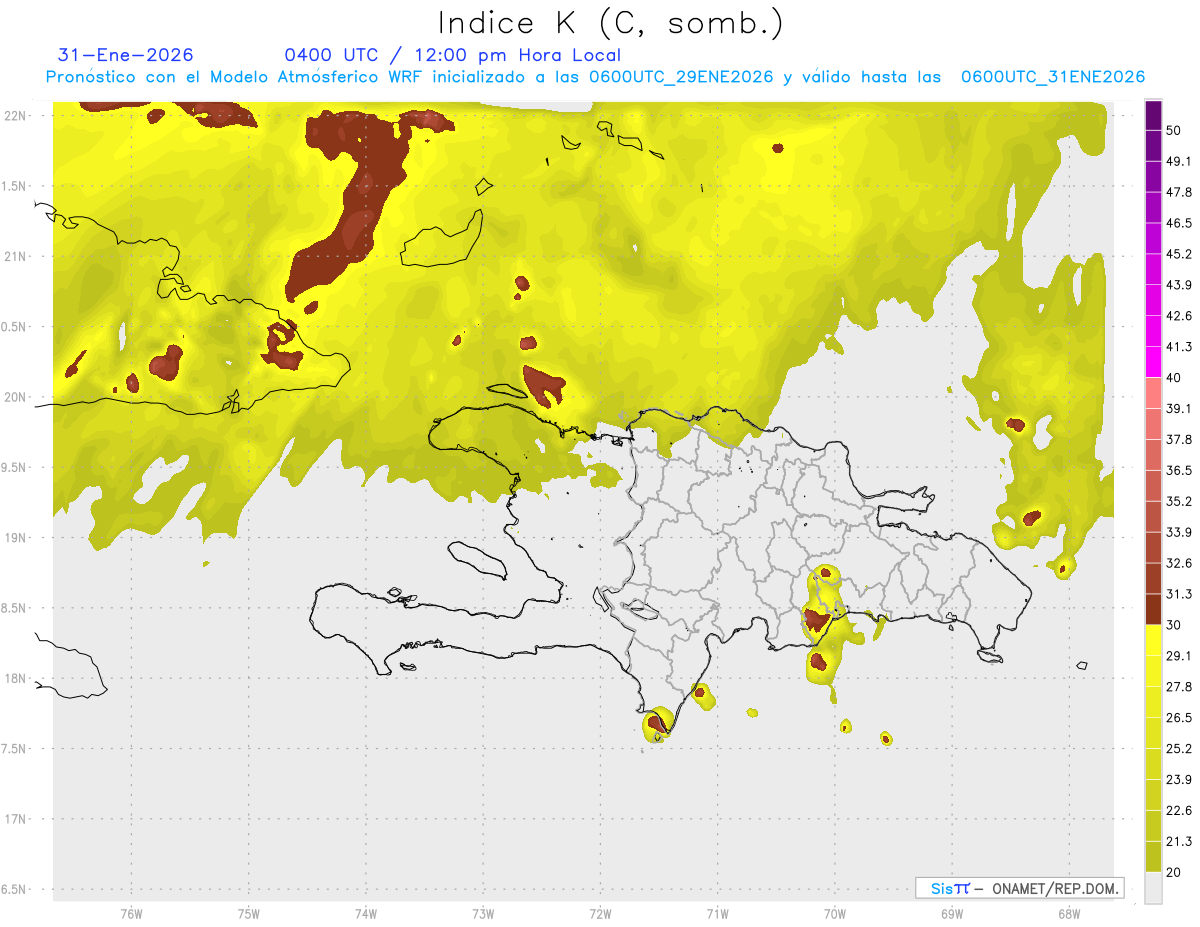Click colorbar value "45.2"
This screenshot has width=1200, height=927.
pos(1178,254)
